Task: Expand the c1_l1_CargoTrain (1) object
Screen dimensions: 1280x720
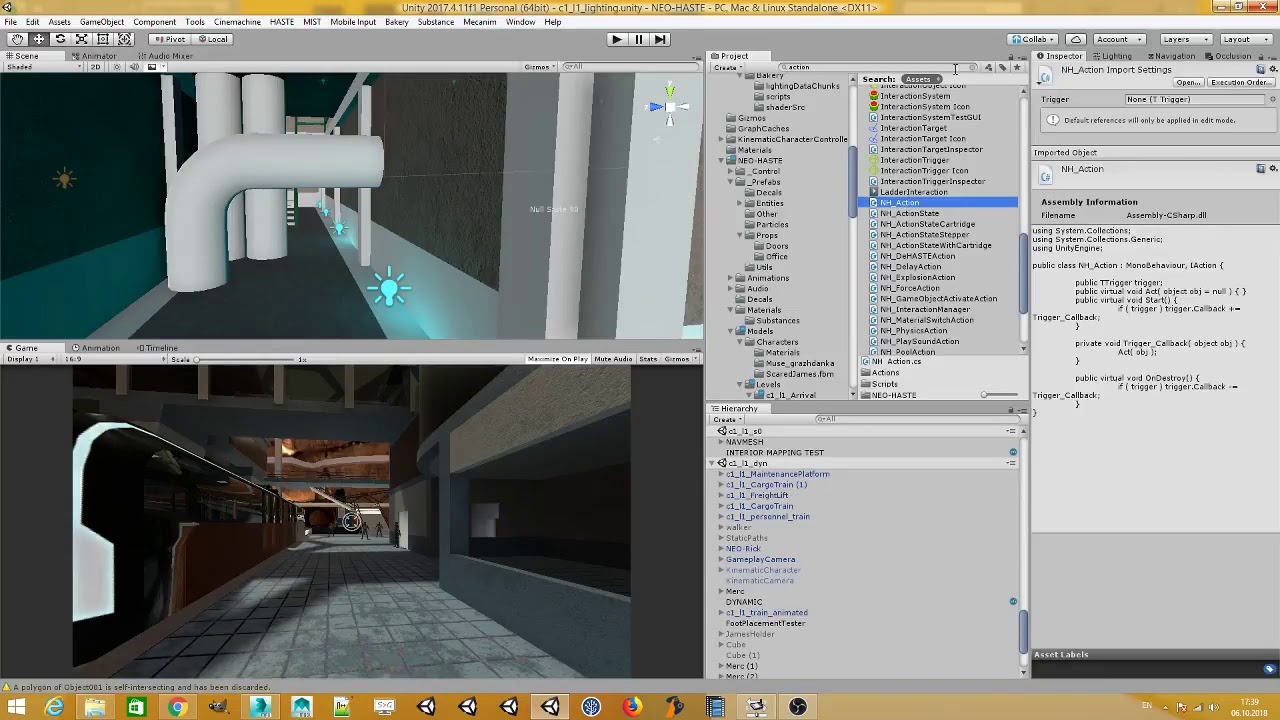Action: click(x=721, y=485)
